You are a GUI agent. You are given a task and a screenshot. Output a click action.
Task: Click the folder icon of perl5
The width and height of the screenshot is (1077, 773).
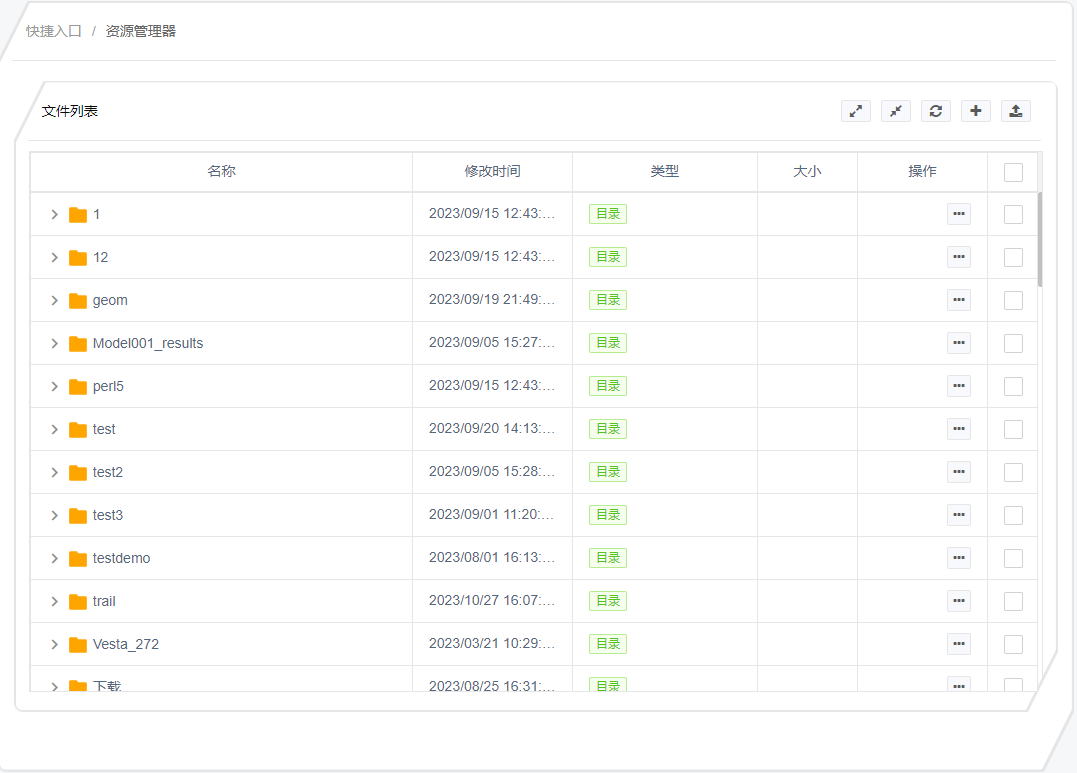(78, 386)
